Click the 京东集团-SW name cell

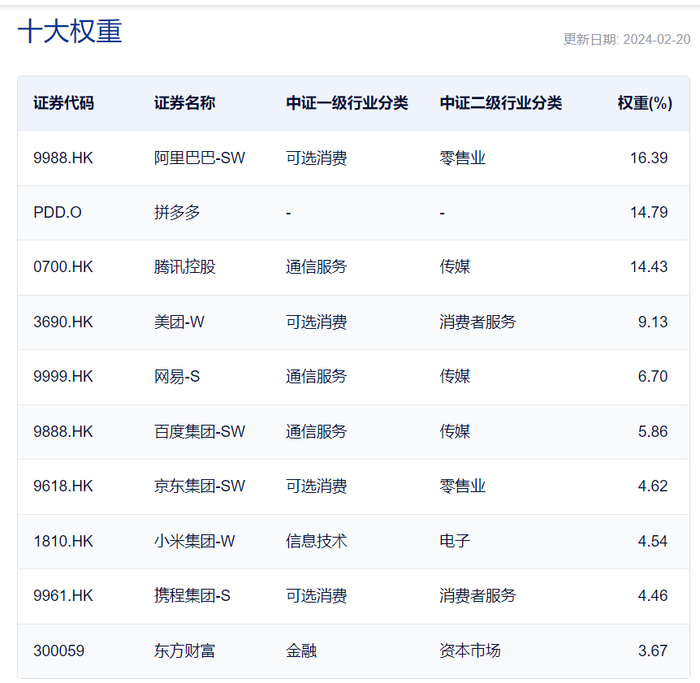click(x=200, y=486)
